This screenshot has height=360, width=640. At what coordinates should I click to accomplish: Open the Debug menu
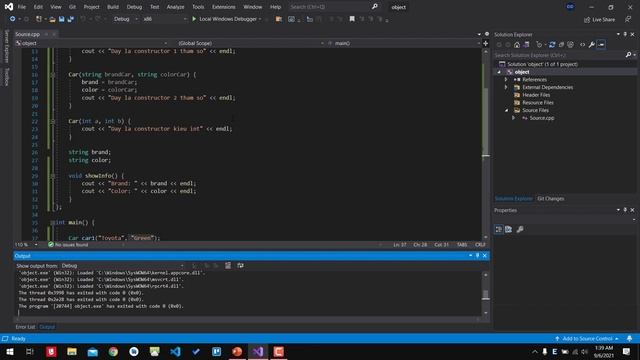(x=134, y=7)
